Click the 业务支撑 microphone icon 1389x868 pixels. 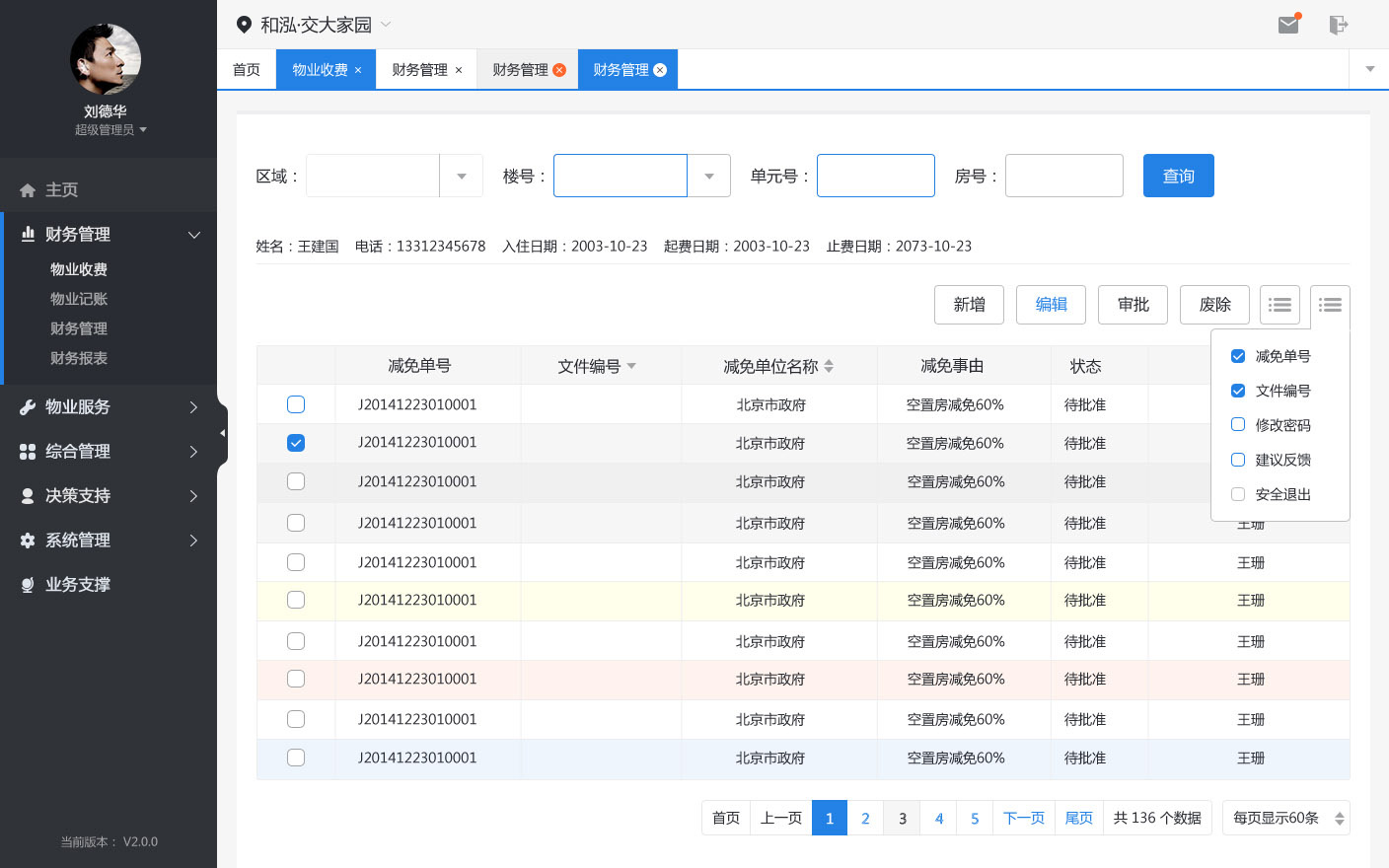[28, 584]
